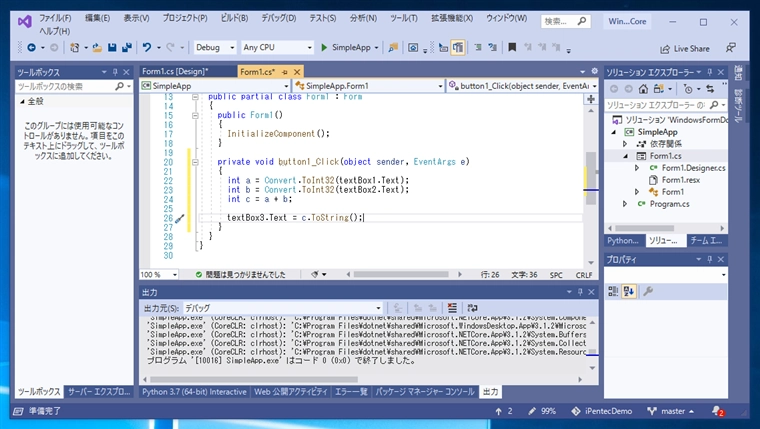The height and width of the screenshot is (429, 760).
Task: Click the Undo icon in toolbar
Action: [x=147, y=47]
